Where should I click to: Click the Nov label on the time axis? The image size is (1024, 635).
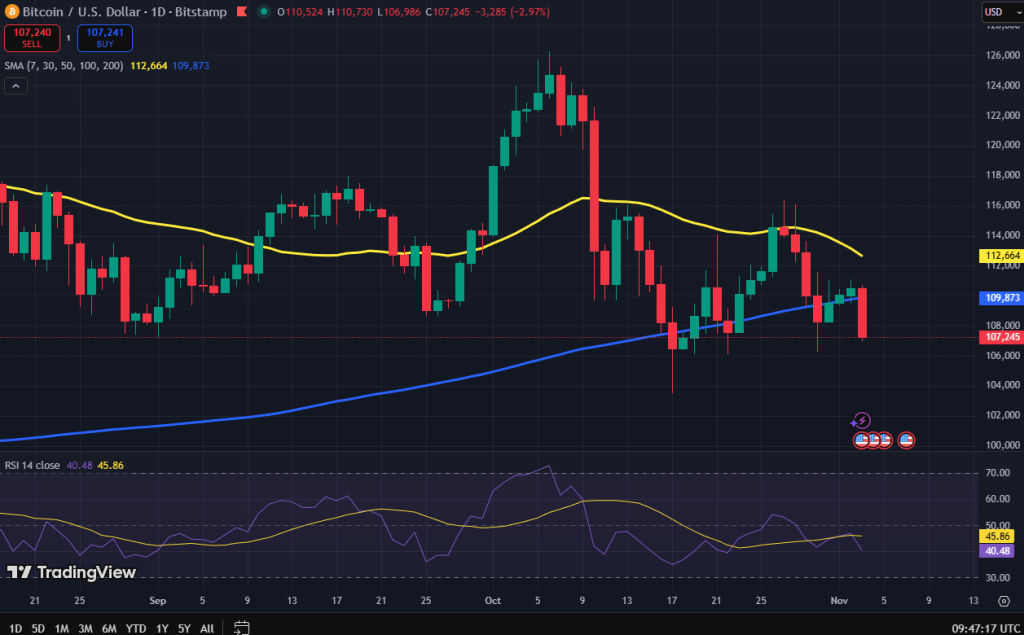[x=839, y=600]
